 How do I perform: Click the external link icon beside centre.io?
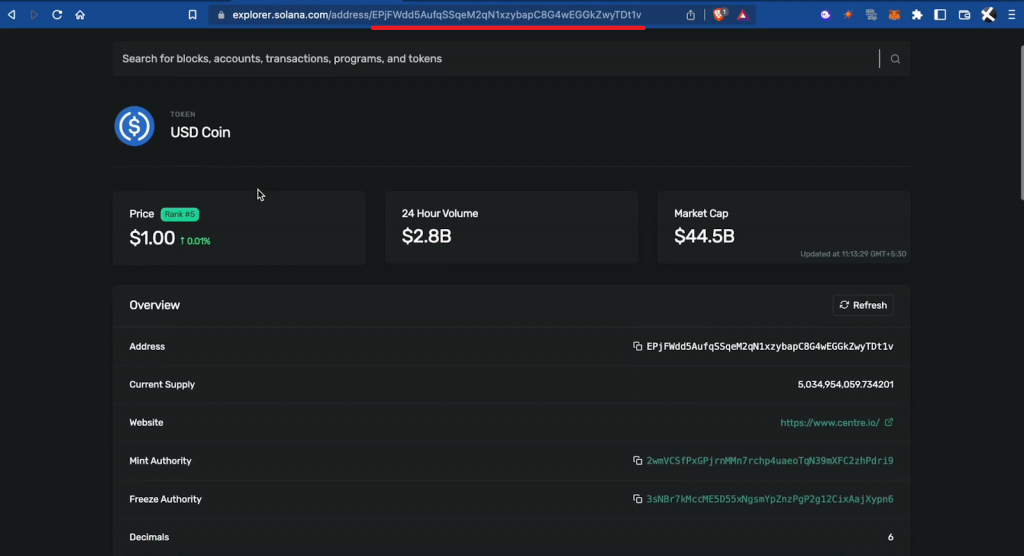coord(889,422)
